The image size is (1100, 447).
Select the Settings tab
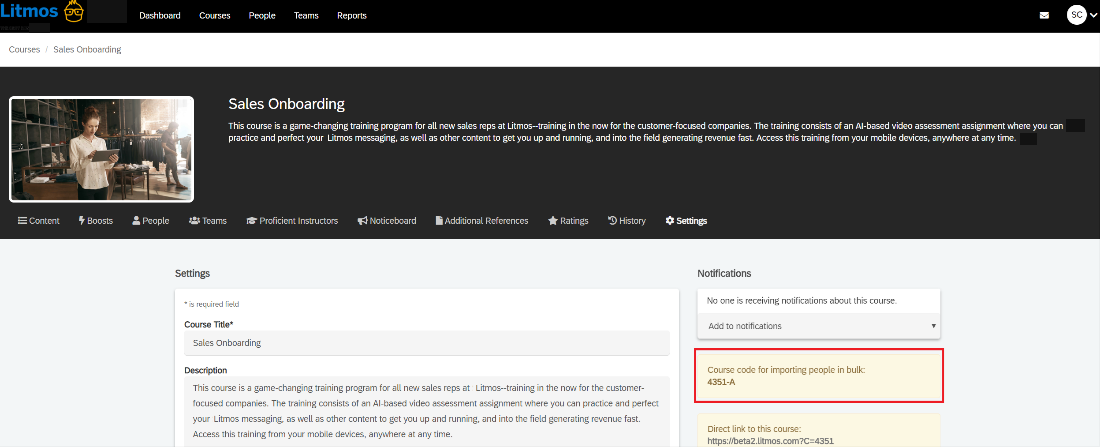tap(686, 220)
